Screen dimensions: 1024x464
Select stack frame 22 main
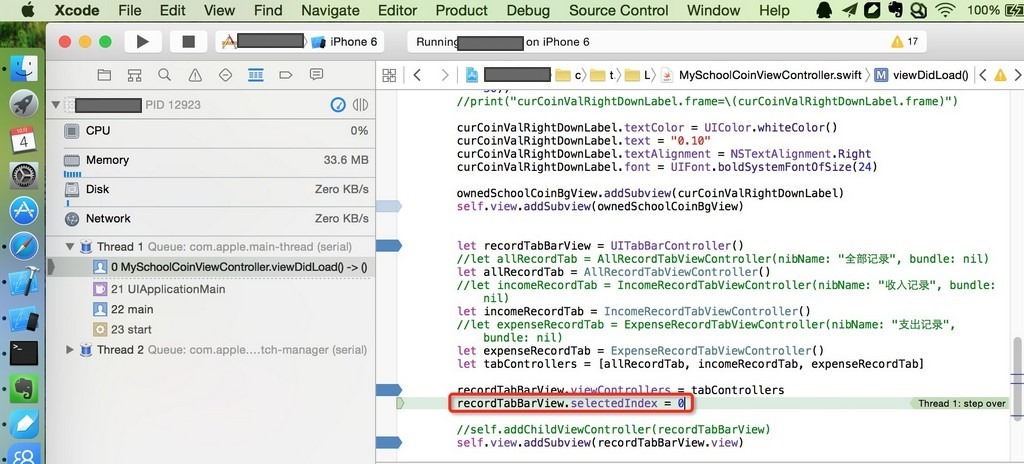tap(210, 309)
